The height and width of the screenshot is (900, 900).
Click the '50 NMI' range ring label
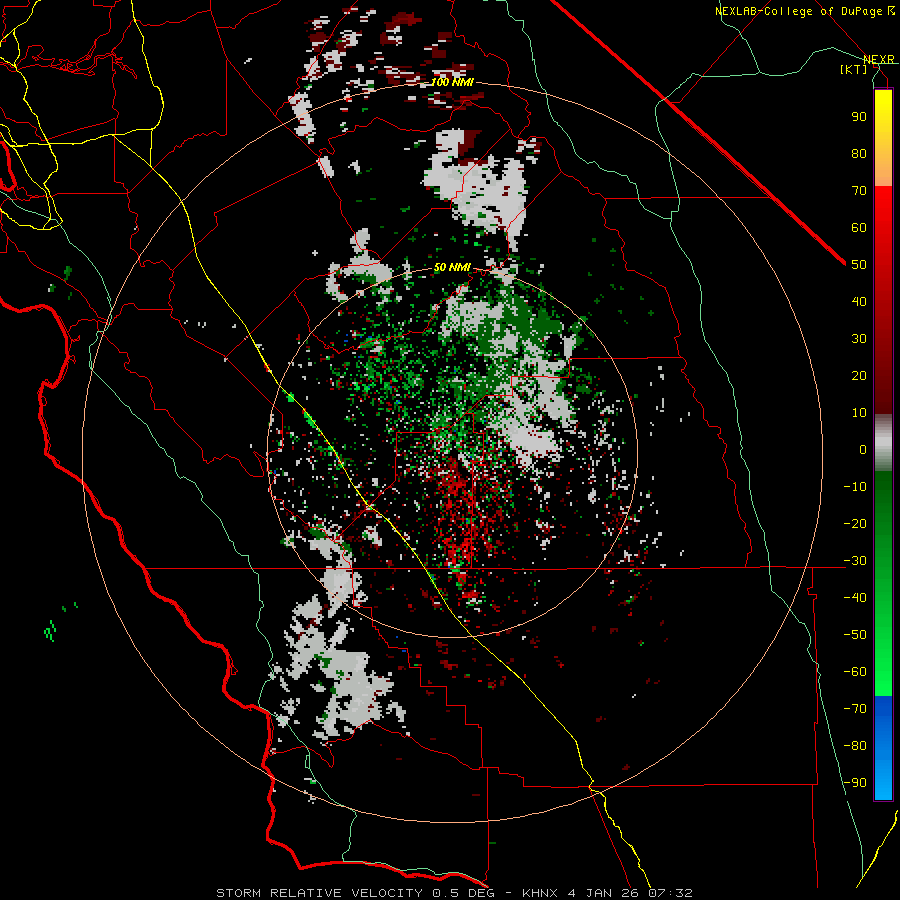click(452, 267)
